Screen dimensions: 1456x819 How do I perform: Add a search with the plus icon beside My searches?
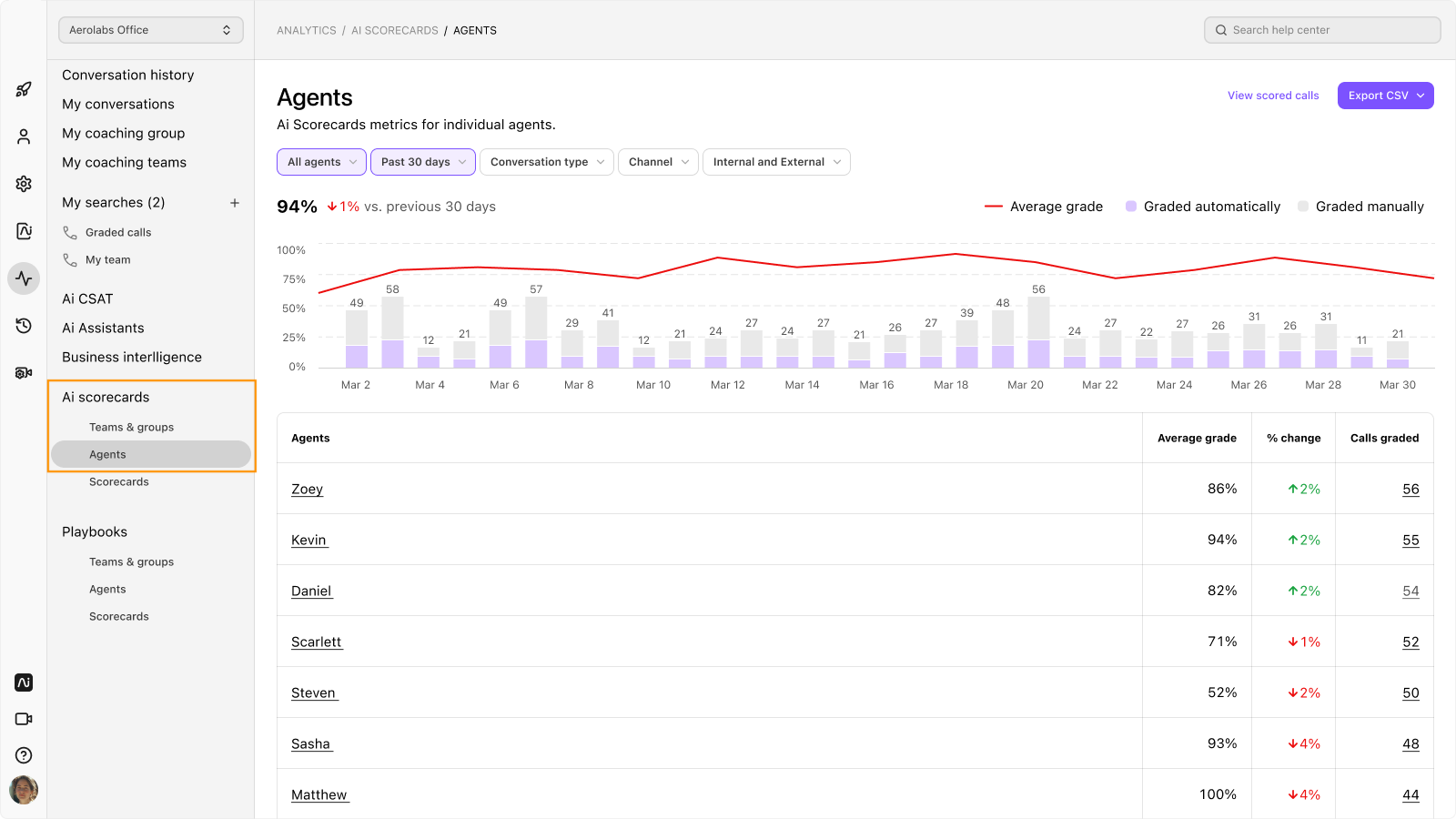point(235,203)
